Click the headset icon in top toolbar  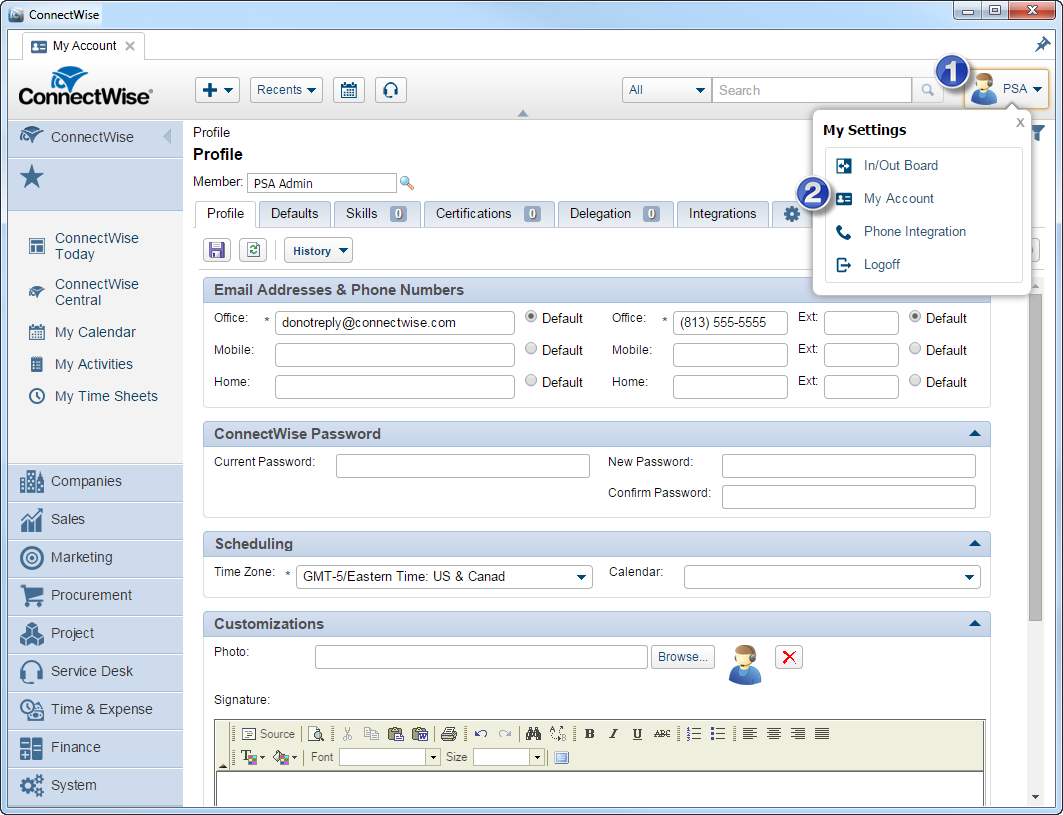pyautogui.click(x=390, y=90)
